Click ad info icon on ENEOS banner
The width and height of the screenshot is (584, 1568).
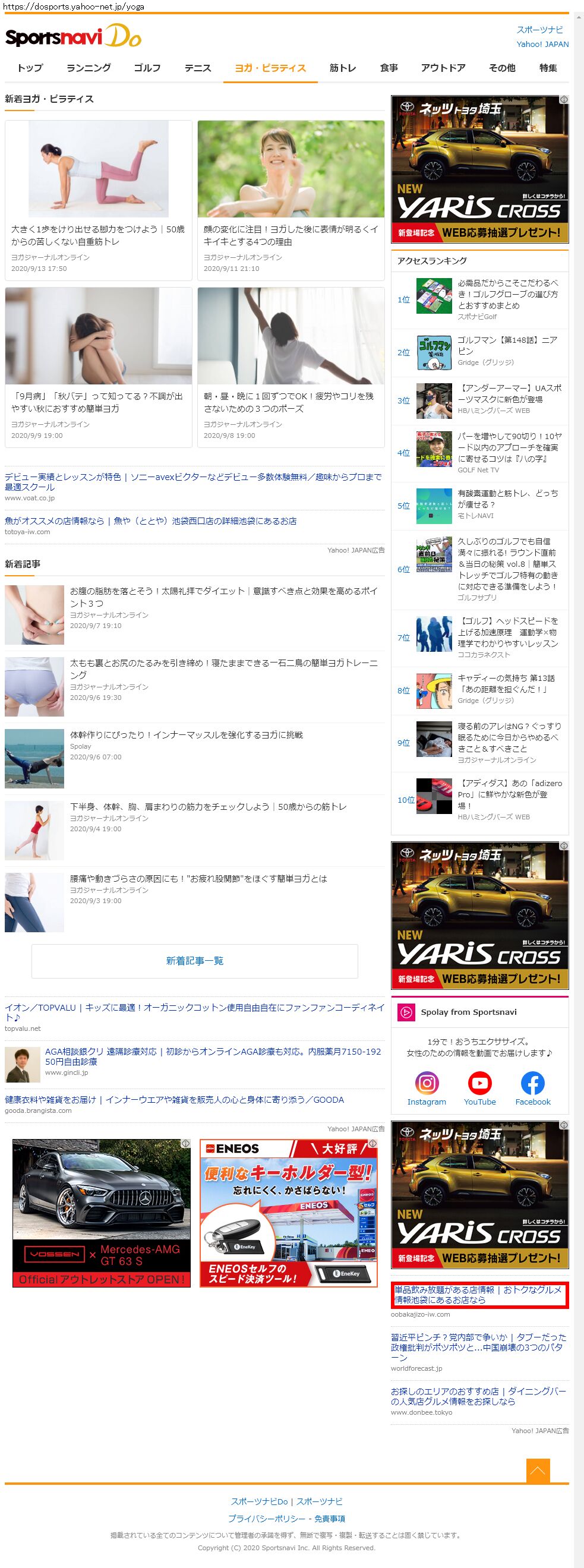[373, 1144]
